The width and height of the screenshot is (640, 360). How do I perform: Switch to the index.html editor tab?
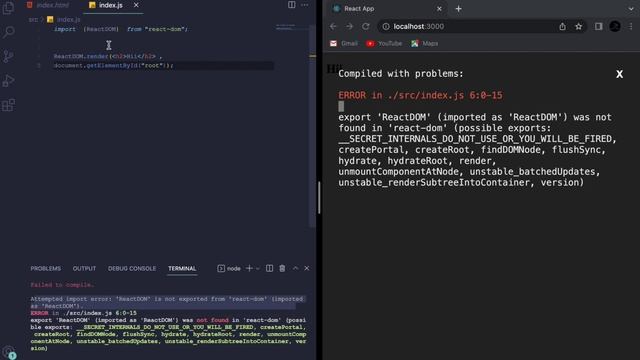tap(48, 5)
